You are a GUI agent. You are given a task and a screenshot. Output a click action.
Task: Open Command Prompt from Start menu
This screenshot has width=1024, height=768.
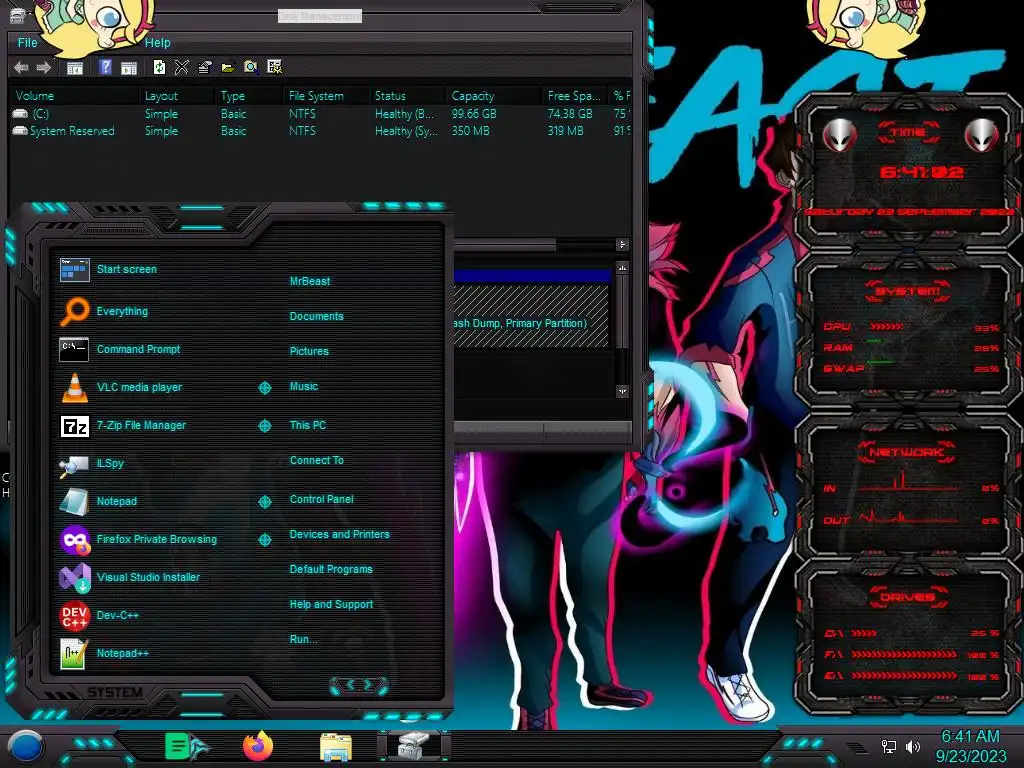121,349
